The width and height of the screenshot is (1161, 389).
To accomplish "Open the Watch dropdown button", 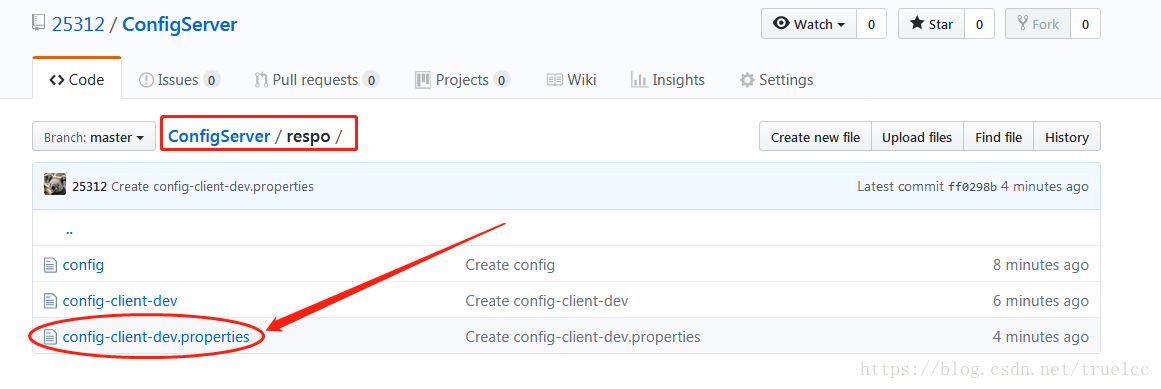I will 809,24.
